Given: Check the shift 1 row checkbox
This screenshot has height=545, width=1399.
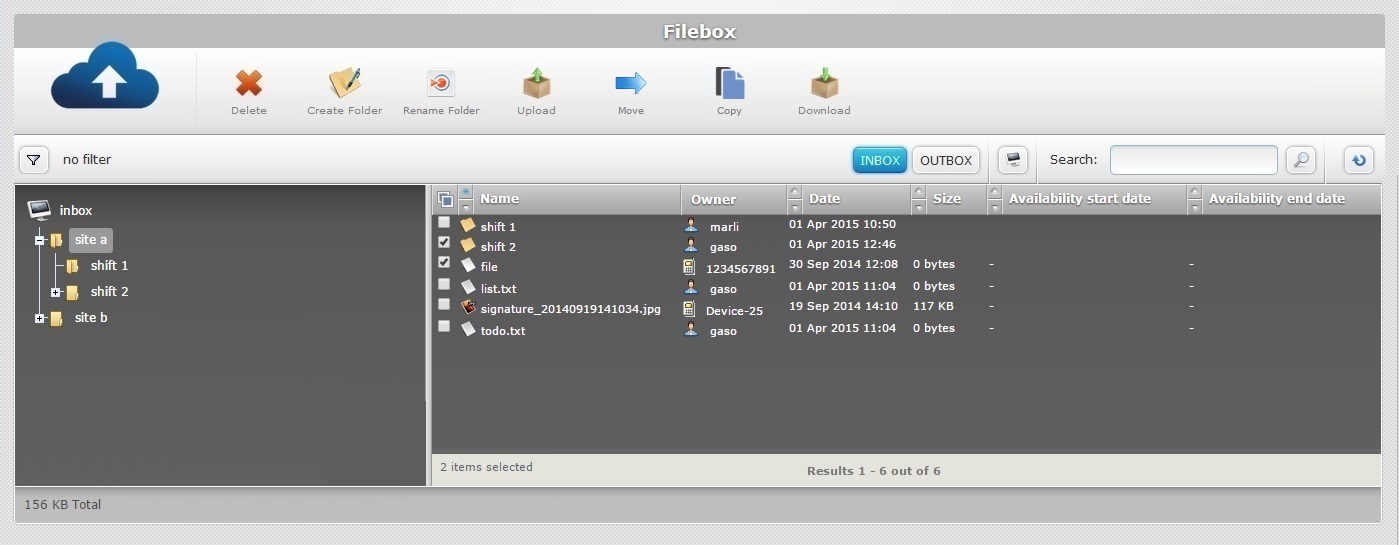Looking at the screenshot, I should [444, 222].
